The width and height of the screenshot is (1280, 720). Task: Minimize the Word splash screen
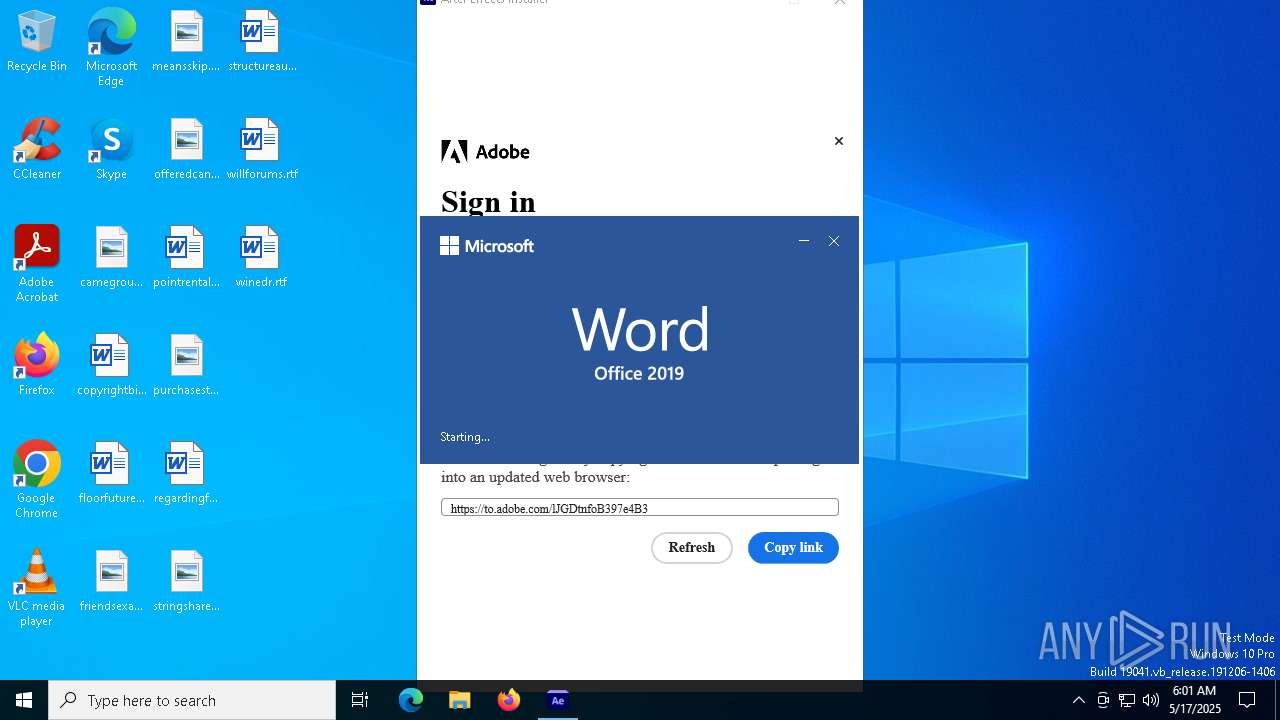coord(804,241)
